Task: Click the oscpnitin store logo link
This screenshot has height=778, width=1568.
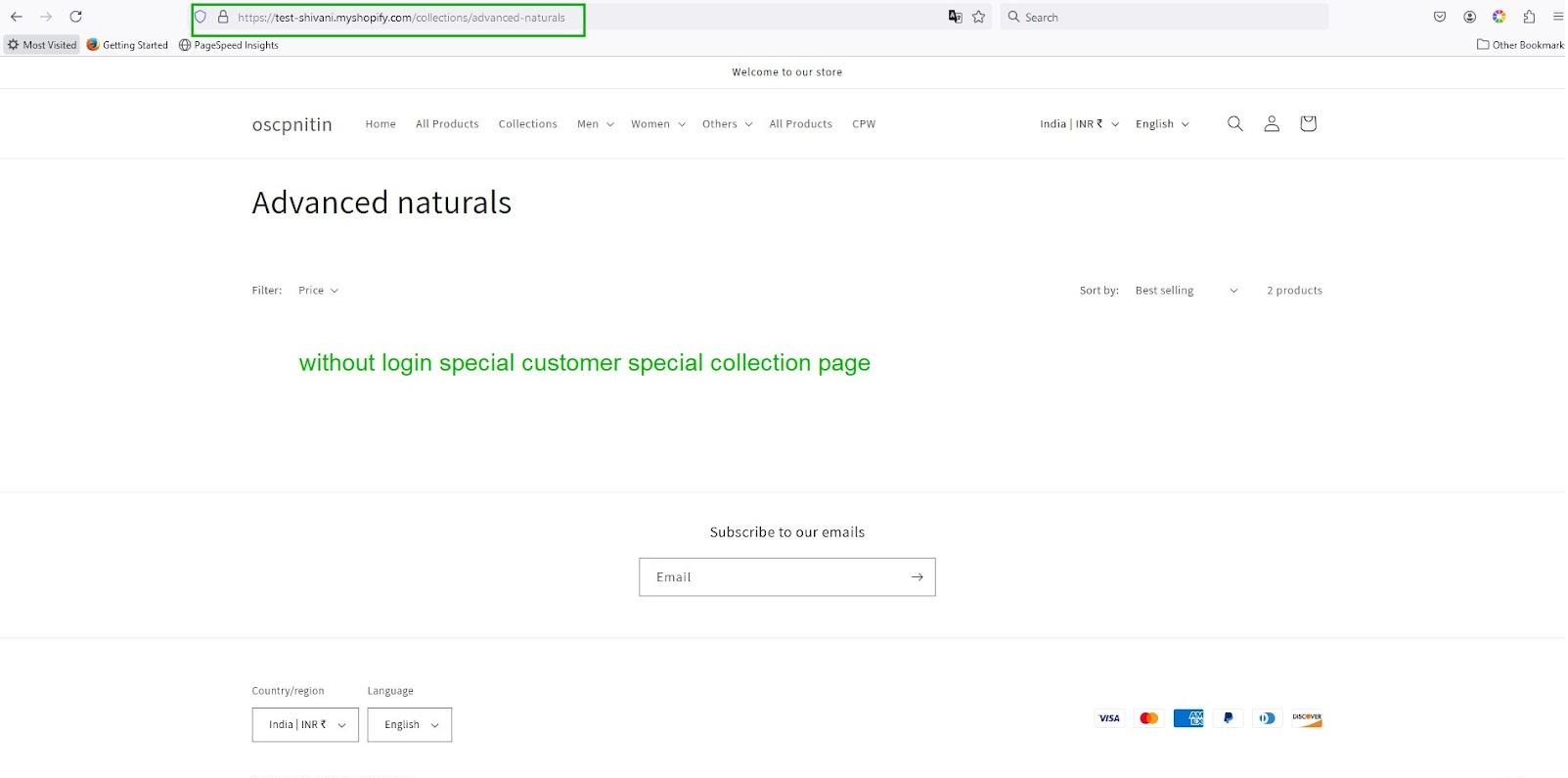Action: click(x=291, y=124)
